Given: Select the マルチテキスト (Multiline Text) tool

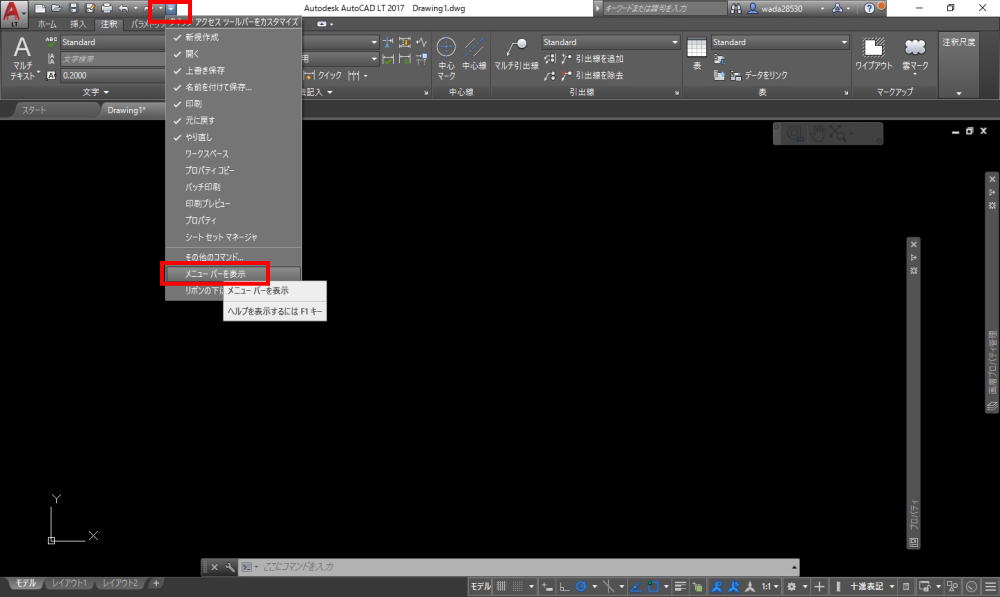Looking at the screenshot, I should pos(23,57).
